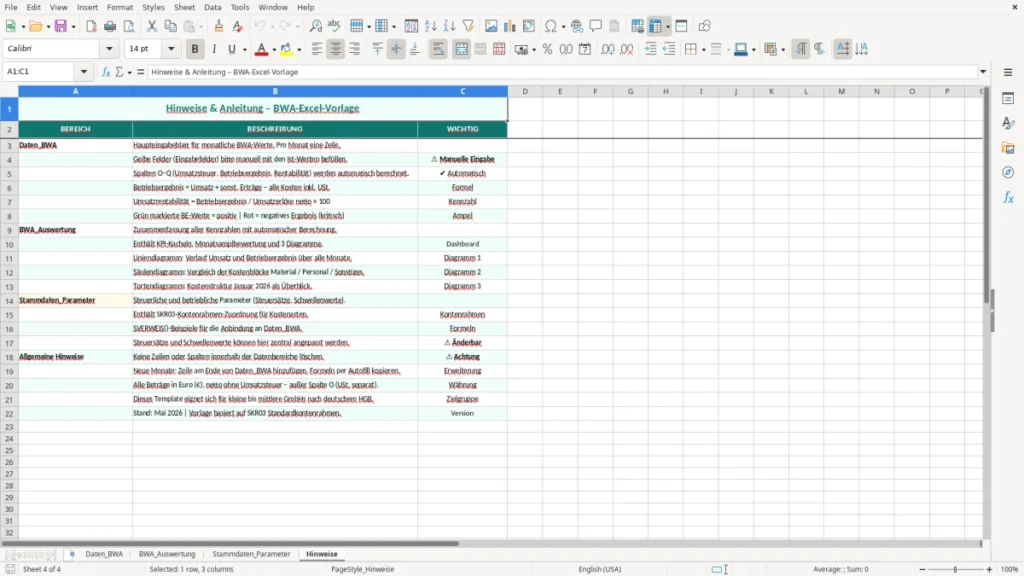The height and width of the screenshot is (576, 1024).
Task: Click the Sort dialog icon
Action: pos(411,26)
